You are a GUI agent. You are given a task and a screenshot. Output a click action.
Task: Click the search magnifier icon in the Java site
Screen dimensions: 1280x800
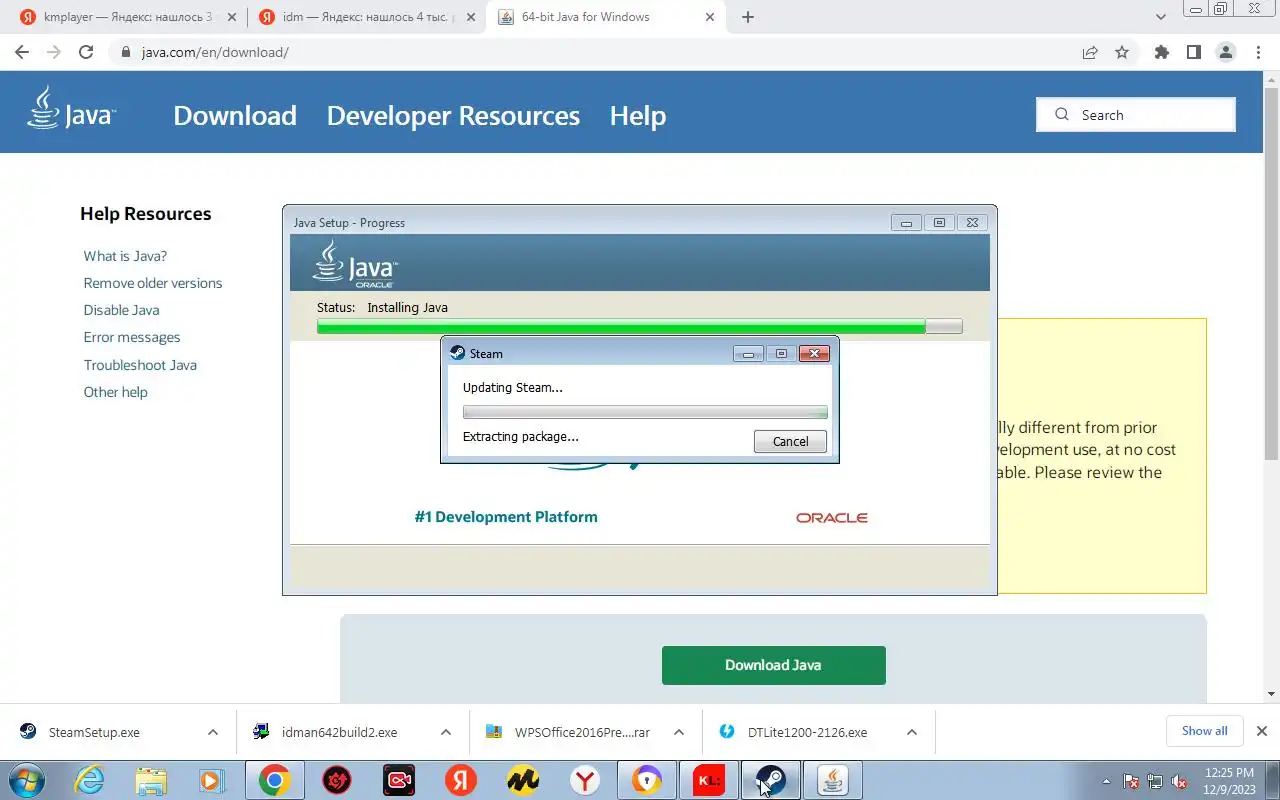(x=1062, y=115)
